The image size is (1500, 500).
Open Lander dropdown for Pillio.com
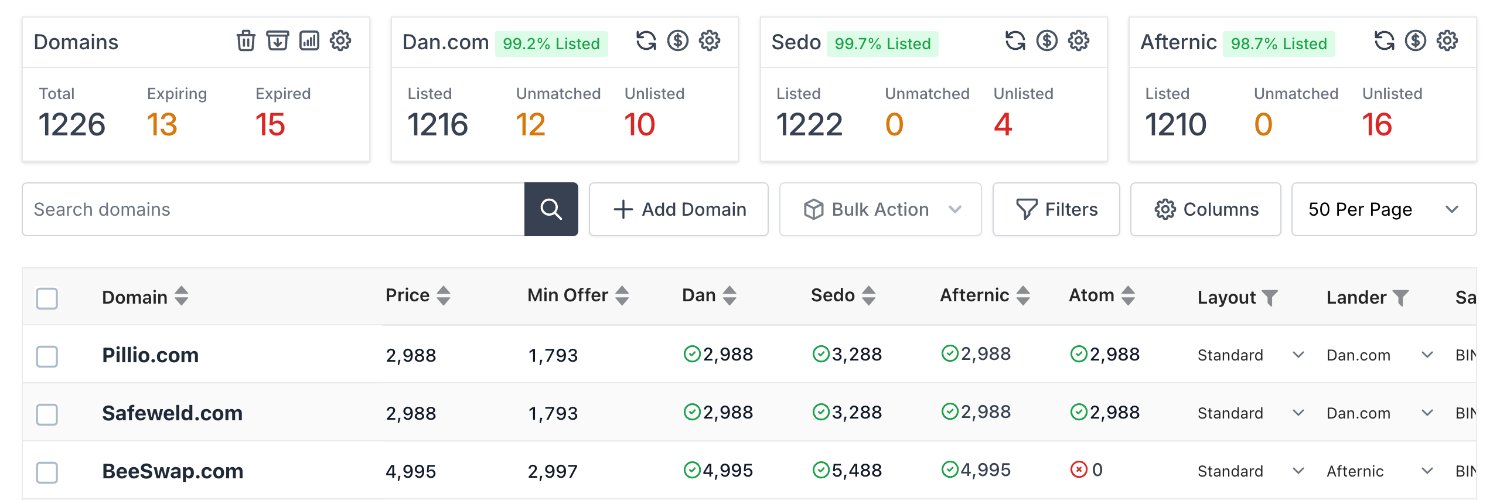1380,355
